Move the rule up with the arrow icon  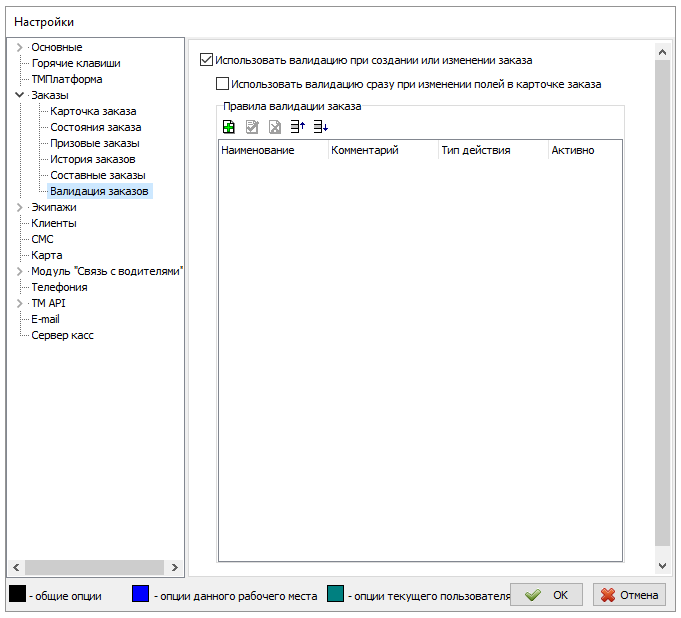pyautogui.click(x=297, y=127)
